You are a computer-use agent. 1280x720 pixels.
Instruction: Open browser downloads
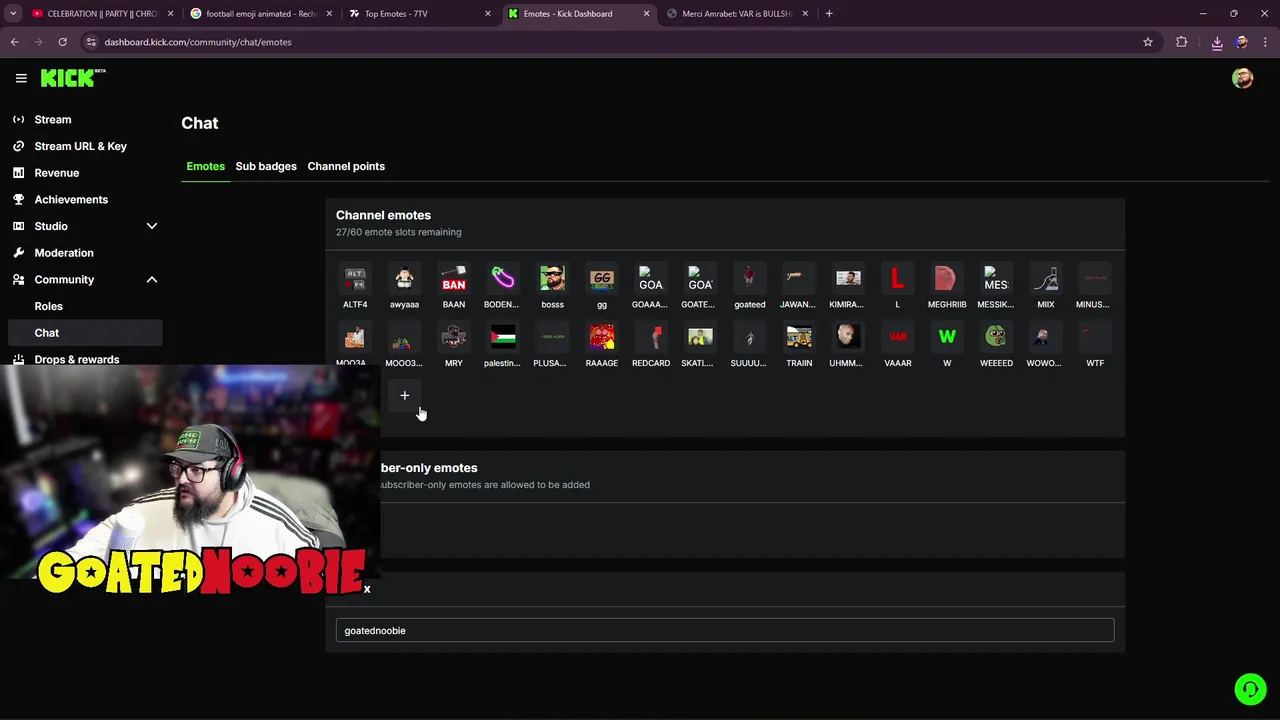(1217, 42)
